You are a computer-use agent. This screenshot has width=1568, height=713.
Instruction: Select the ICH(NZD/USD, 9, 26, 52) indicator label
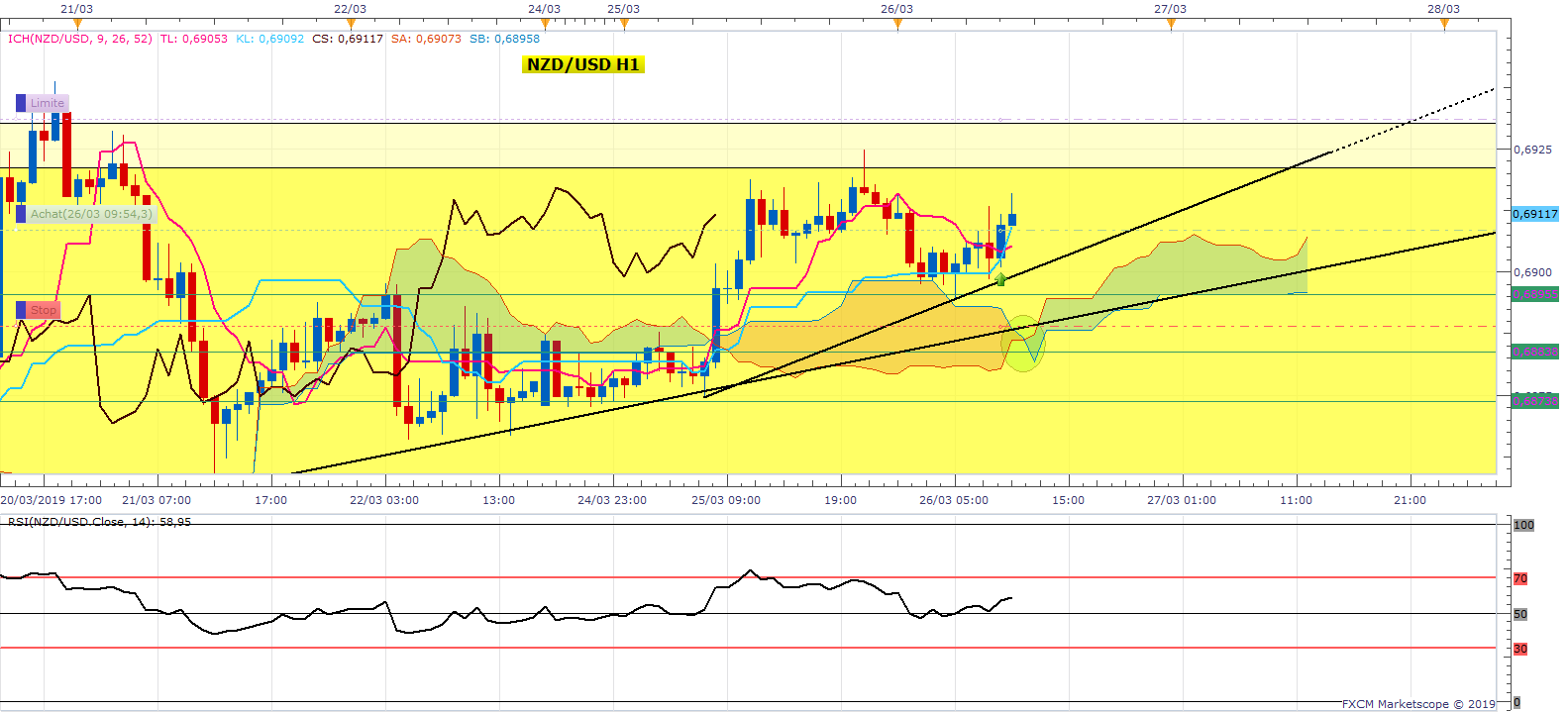(x=80, y=39)
